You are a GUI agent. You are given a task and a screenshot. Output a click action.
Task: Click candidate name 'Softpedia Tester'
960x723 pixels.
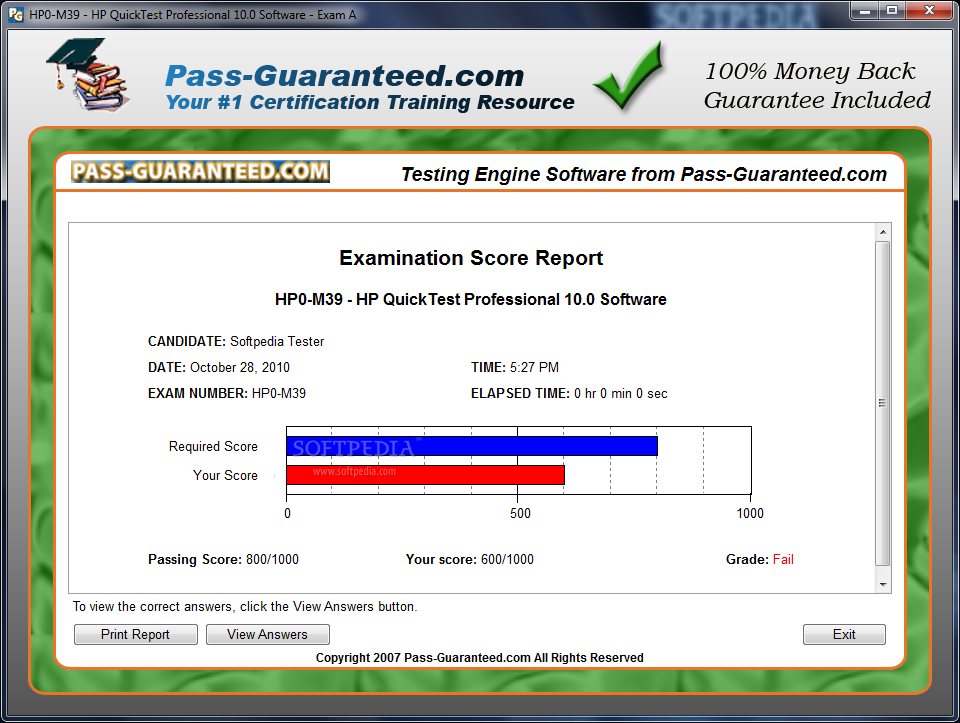pos(277,342)
